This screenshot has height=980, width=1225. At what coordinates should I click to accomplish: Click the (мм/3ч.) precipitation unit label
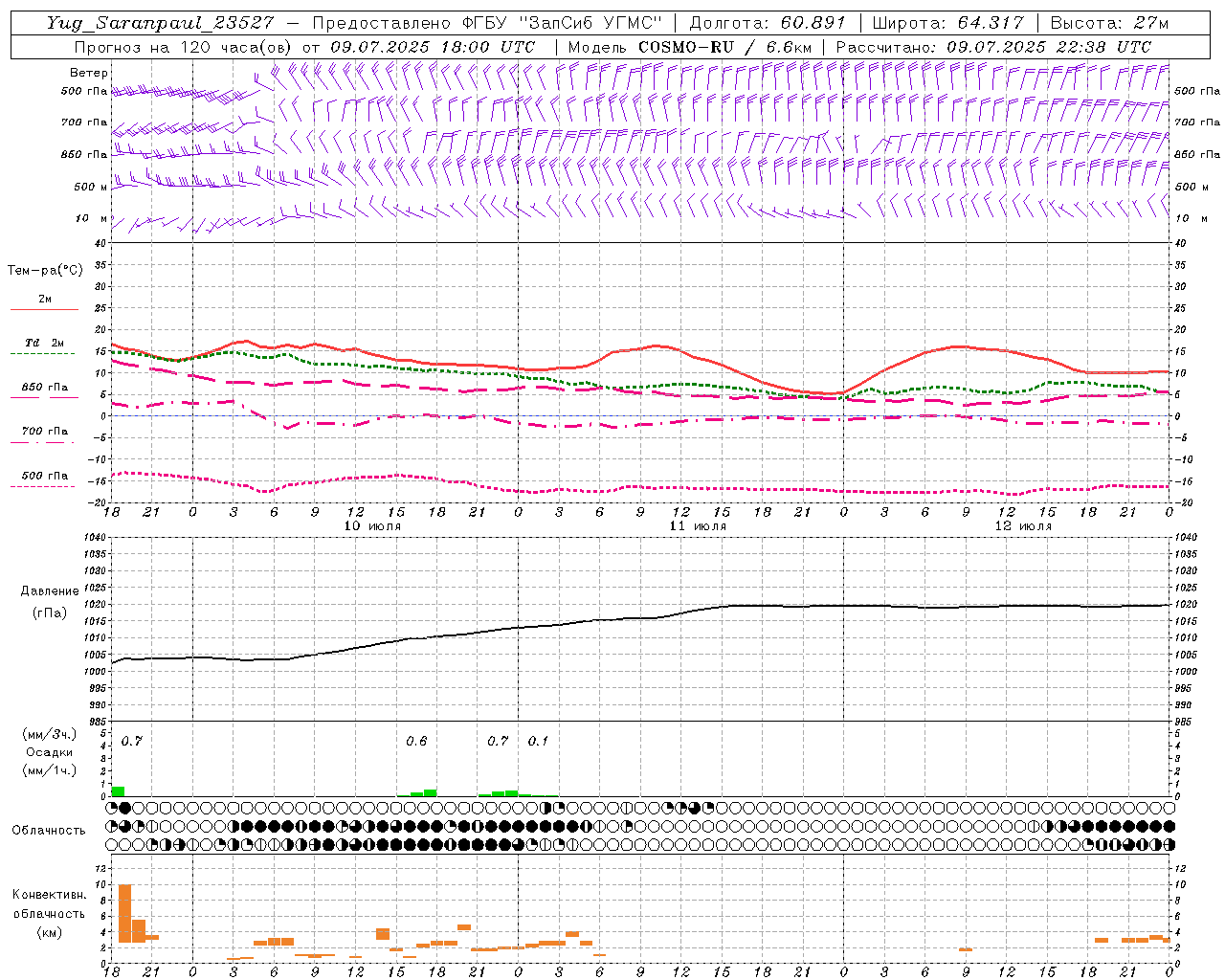(x=50, y=734)
